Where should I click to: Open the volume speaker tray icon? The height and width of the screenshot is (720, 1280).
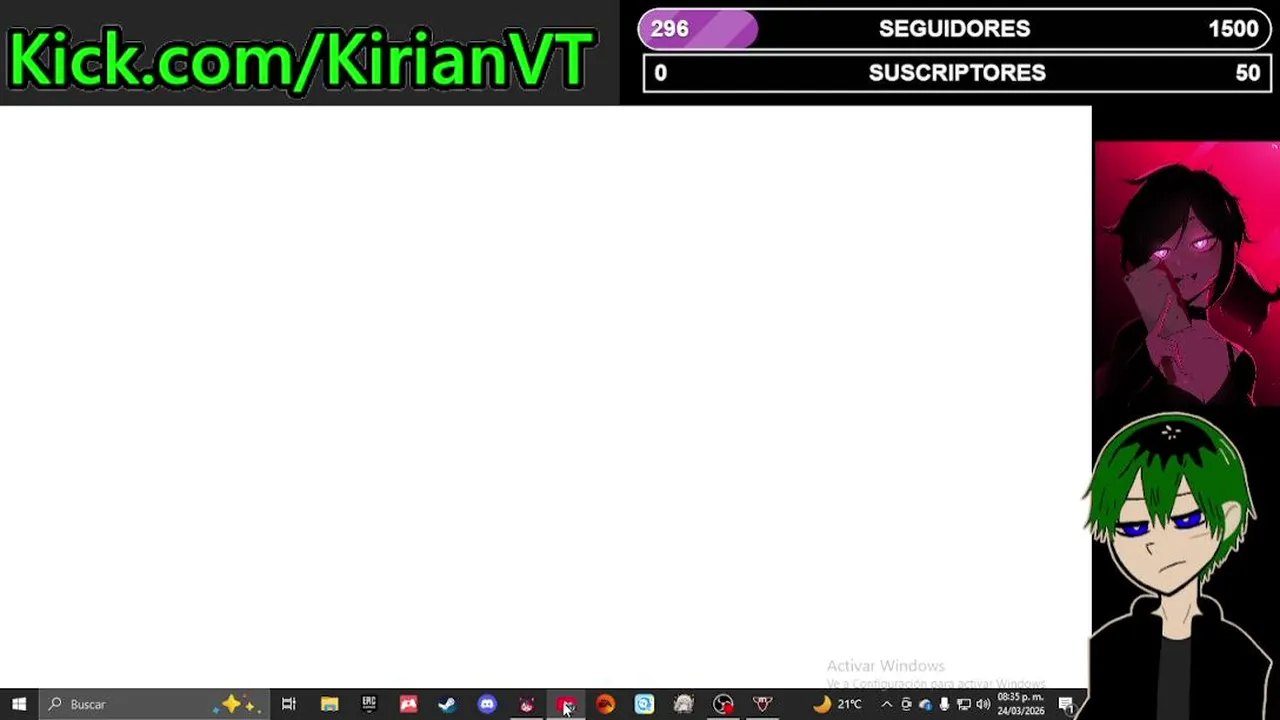tap(983, 704)
